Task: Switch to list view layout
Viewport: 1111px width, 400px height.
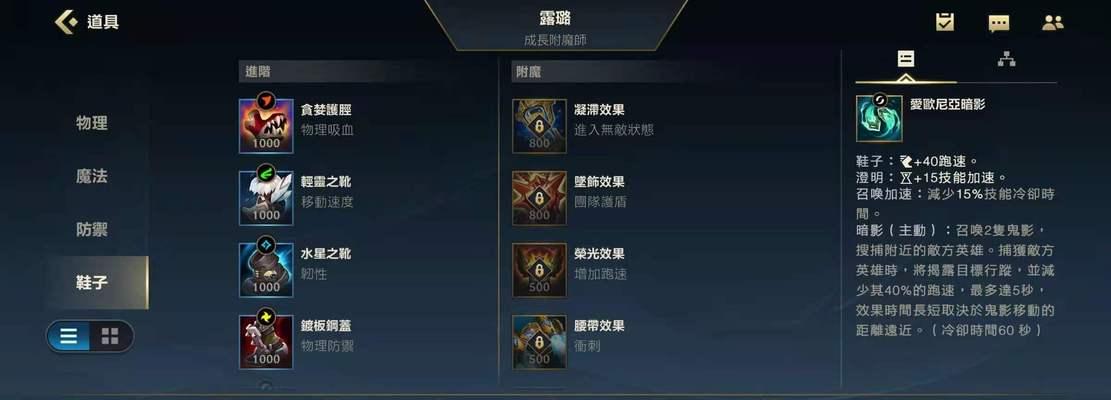Action: click(x=69, y=336)
